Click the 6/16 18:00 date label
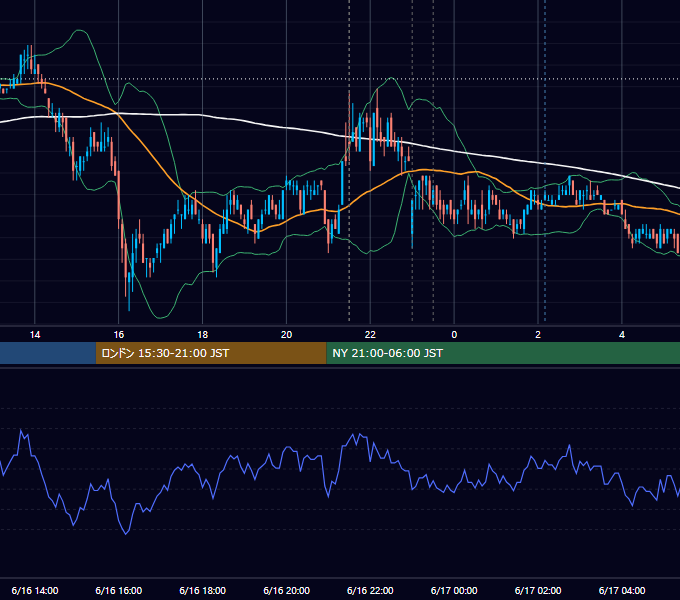Viewport: 680px width, 600px height. [203, 590]
